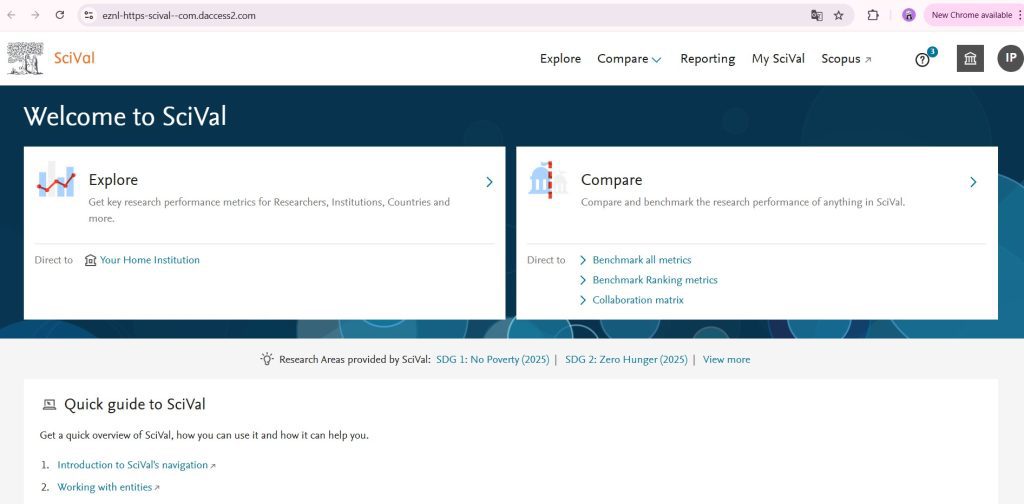Go to My SciVal
Viewport: 1024px width, 504px height.
(x=778, y=59)
